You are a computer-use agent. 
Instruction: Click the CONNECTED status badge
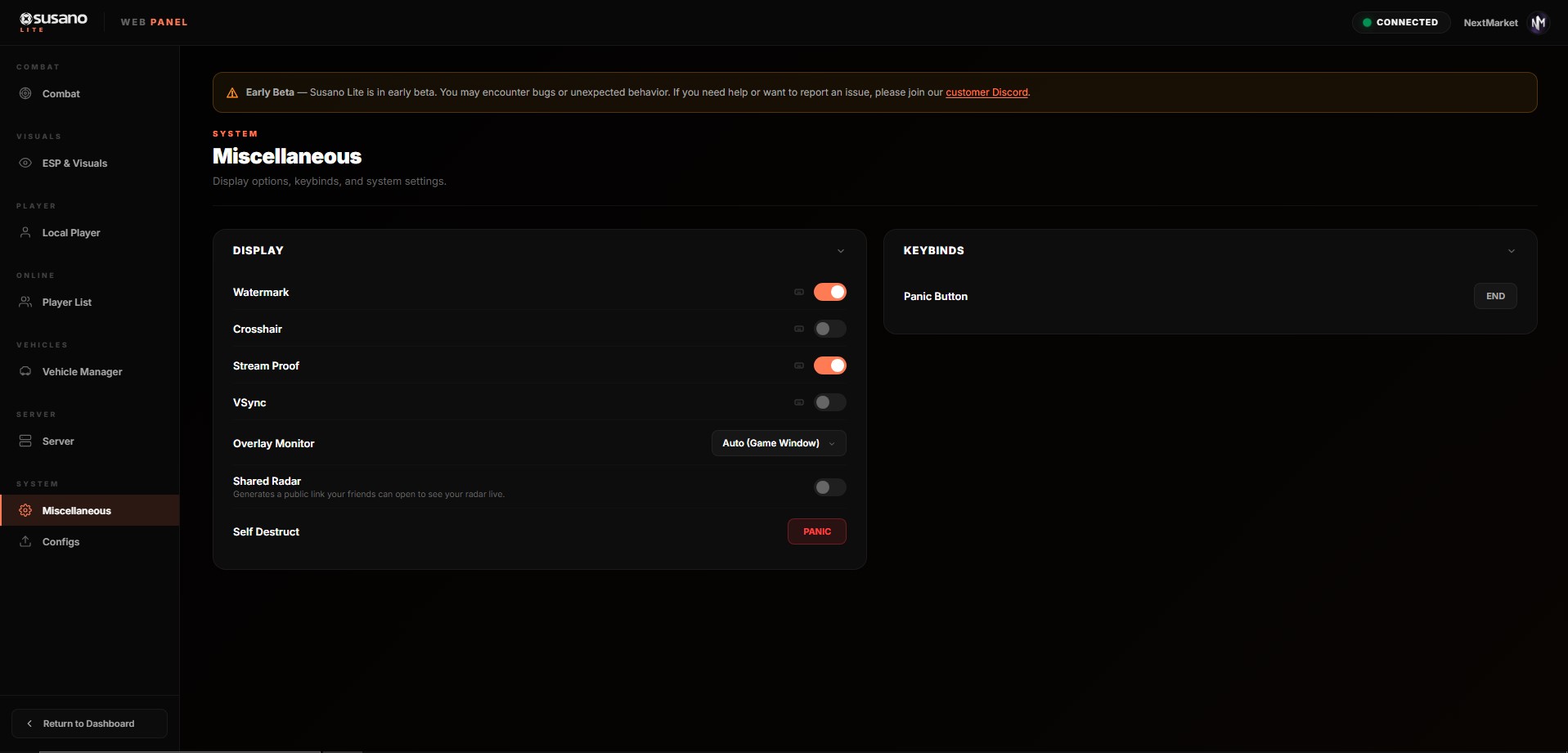[1401, 22]
